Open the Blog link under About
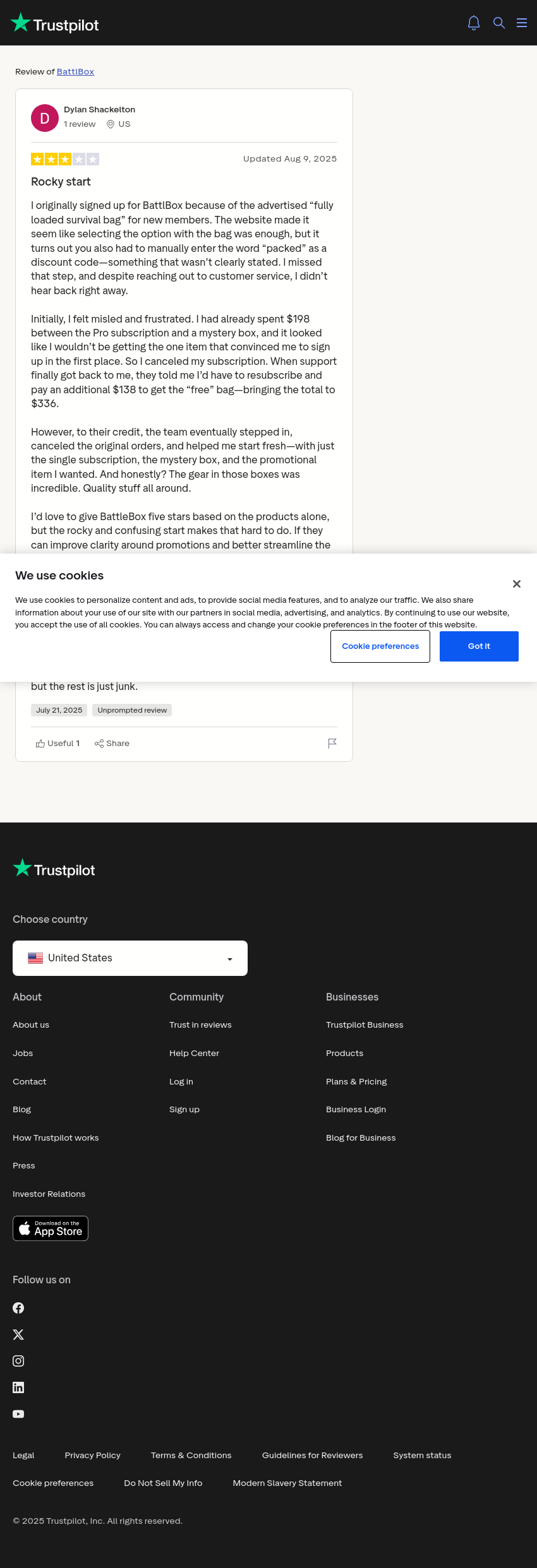 (x=21, y=1110)
